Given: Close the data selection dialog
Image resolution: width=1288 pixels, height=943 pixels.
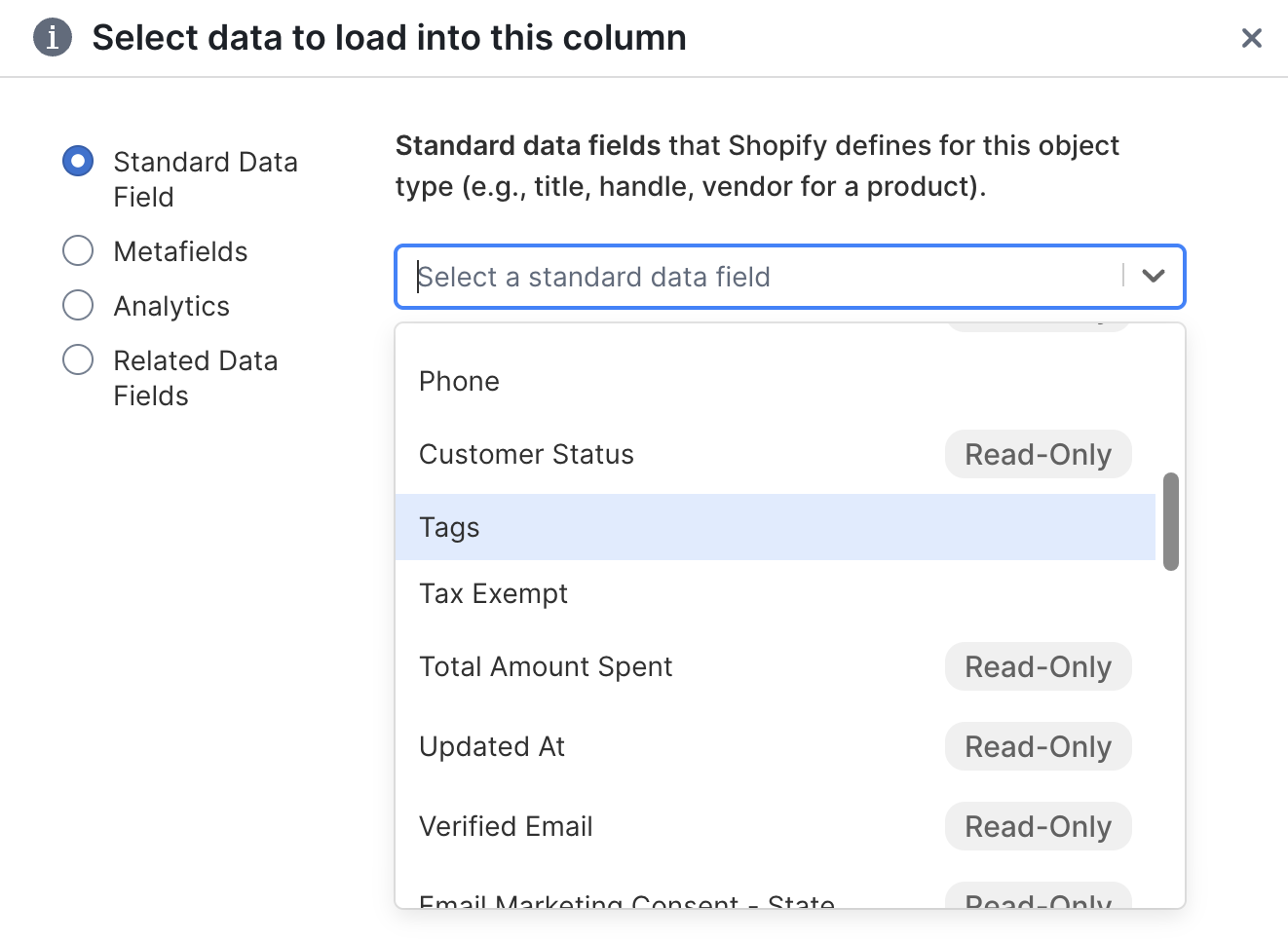Looking at the screenshot, I should [1252, 38].
